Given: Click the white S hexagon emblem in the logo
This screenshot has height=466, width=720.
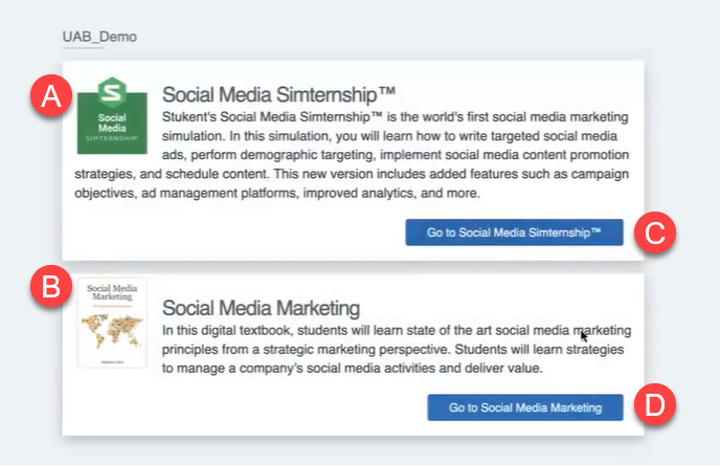Looking at the screenshot, I should [112, 94].
